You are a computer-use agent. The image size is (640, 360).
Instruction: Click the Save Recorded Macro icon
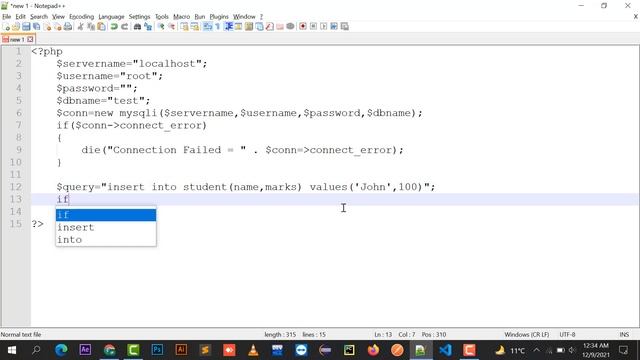(x=344, y=27)
